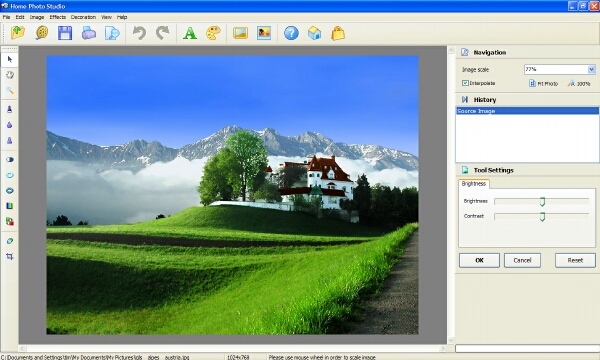Select the crop tool in left toolbar

[x=10, y=256]
